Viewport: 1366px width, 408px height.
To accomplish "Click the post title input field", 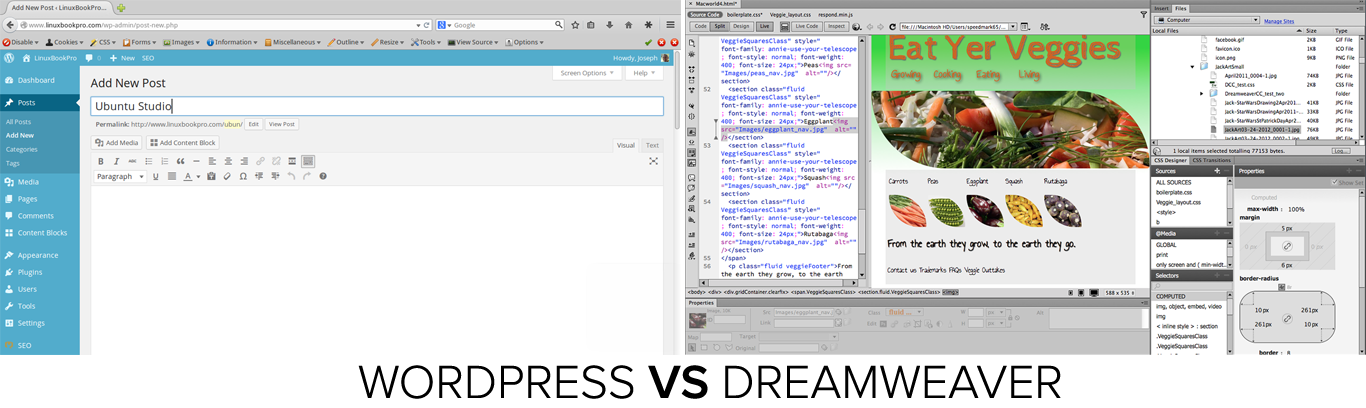I will coord(377,105).
